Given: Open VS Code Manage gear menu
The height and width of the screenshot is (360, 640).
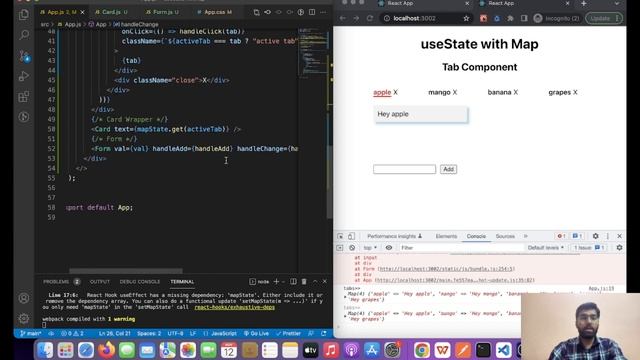Looking at the screenshot, I should (24, 318).
